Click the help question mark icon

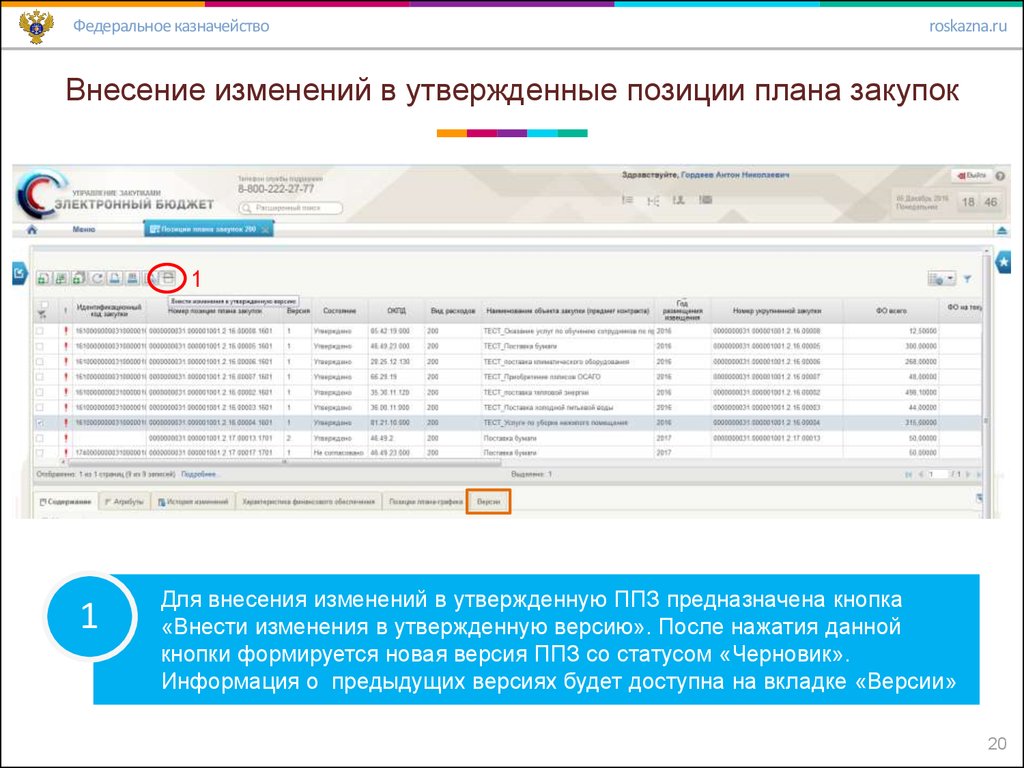[x=1000, y=176]
